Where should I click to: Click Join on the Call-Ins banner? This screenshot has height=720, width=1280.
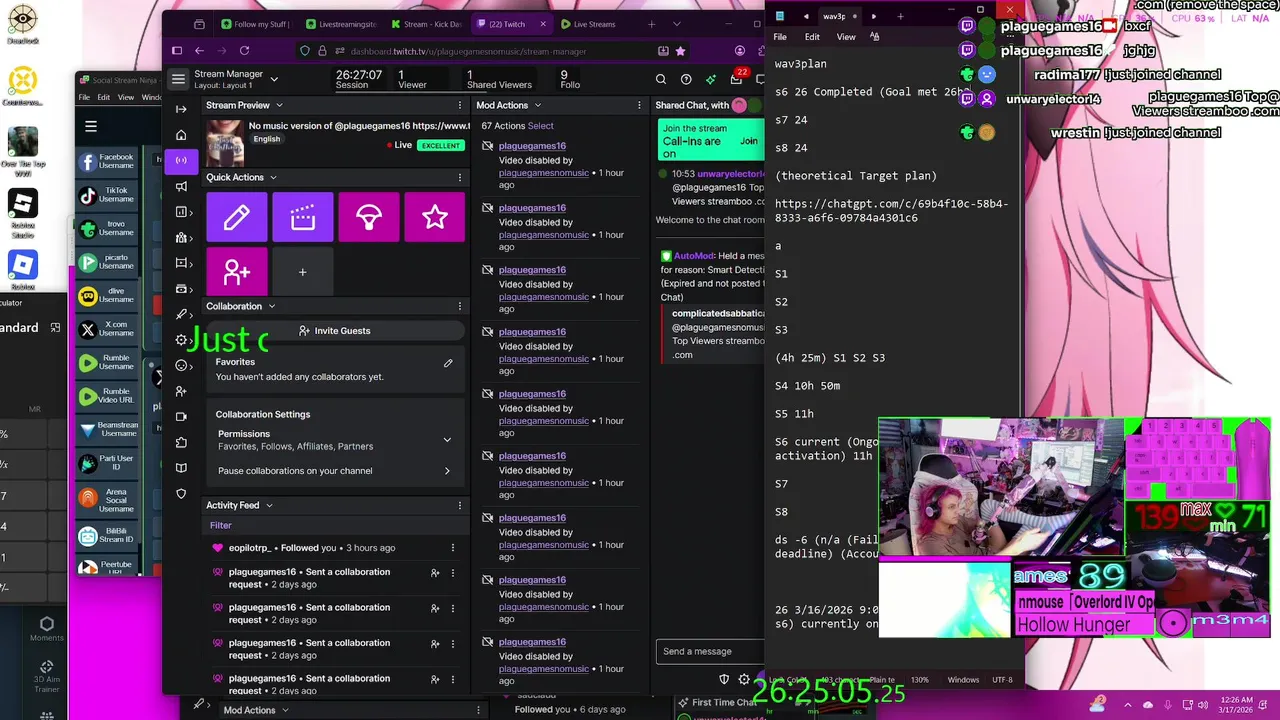click(749, 141)
